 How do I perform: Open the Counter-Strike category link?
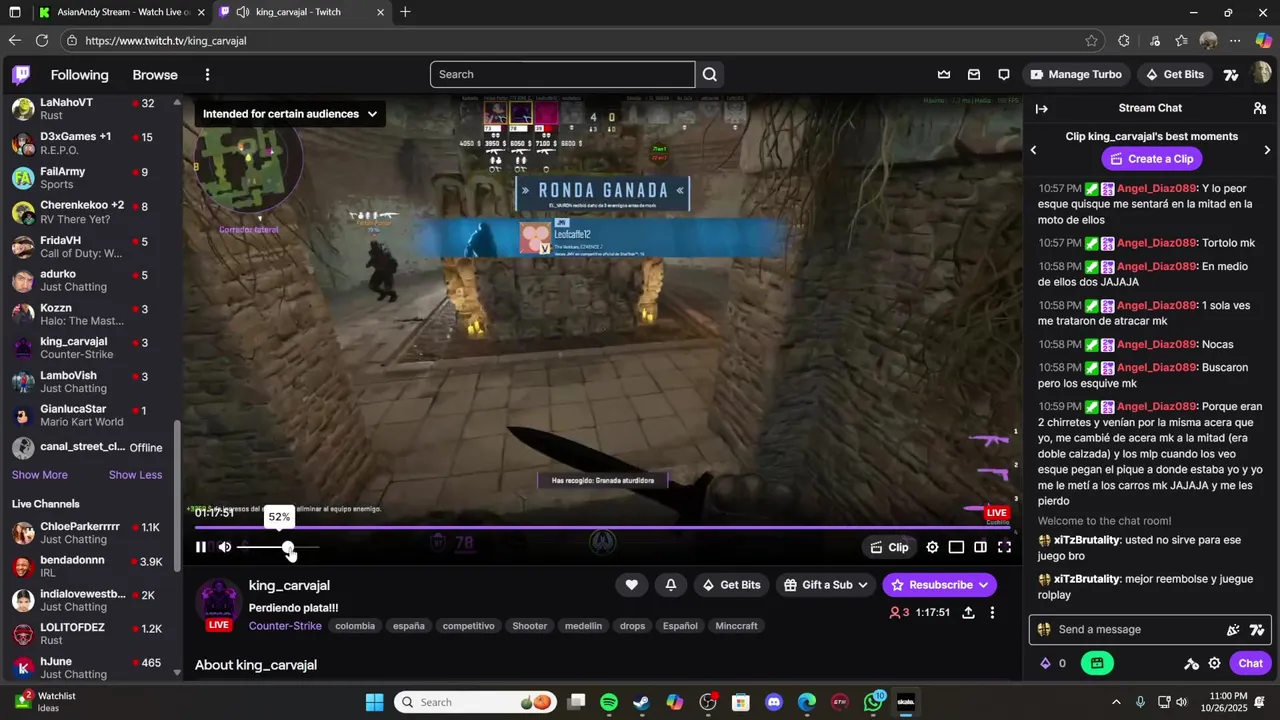(285, 626)
